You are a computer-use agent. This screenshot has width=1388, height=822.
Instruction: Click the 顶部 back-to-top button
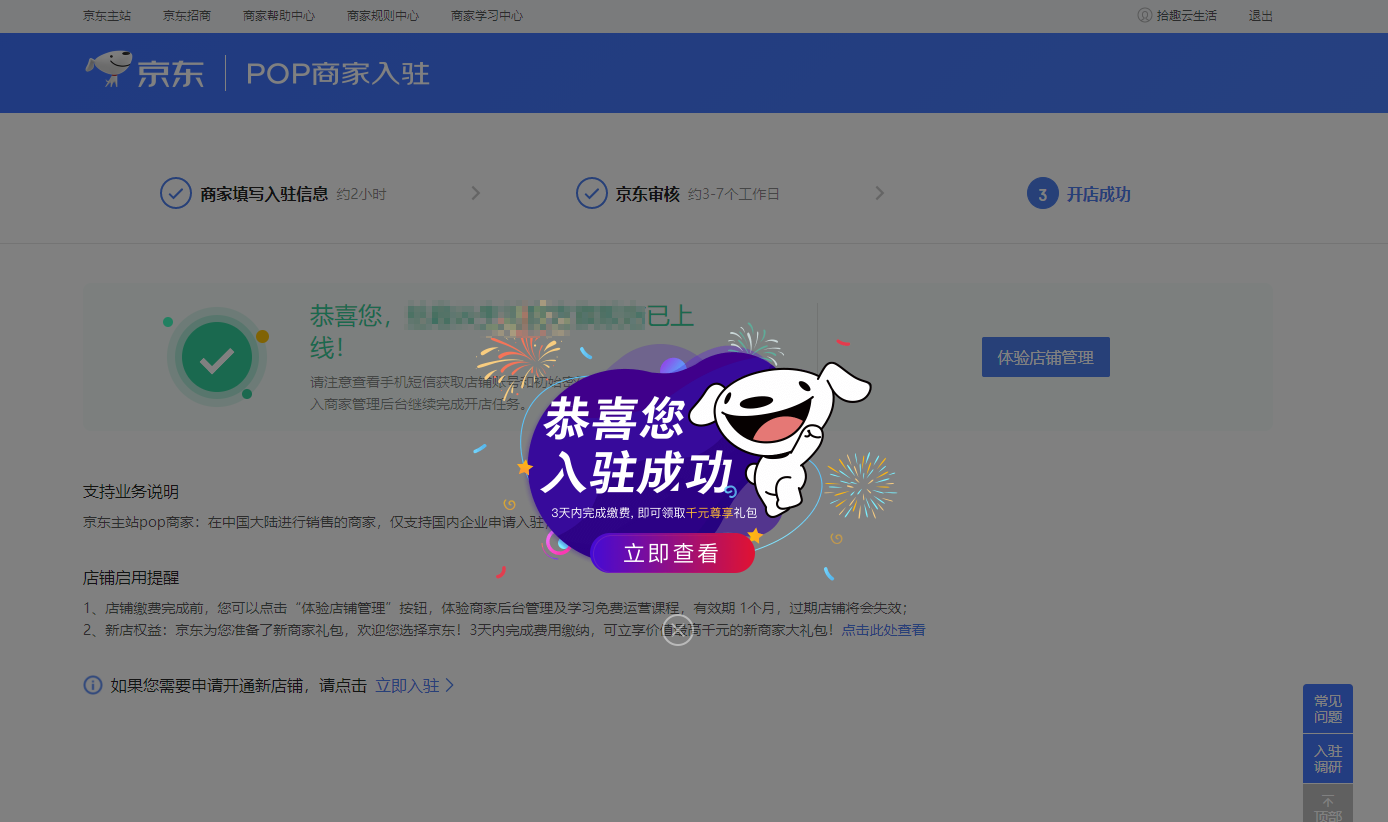click(1328, 804)
